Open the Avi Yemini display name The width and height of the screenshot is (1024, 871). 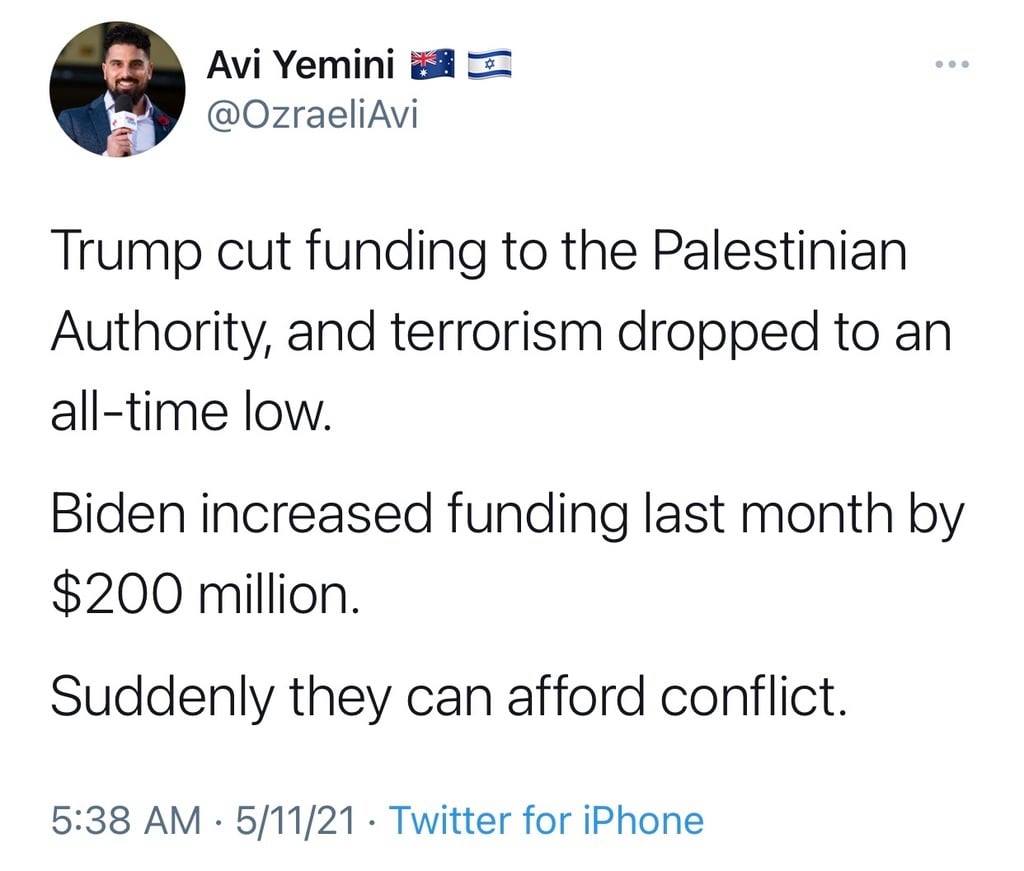[x=303, y=68]
